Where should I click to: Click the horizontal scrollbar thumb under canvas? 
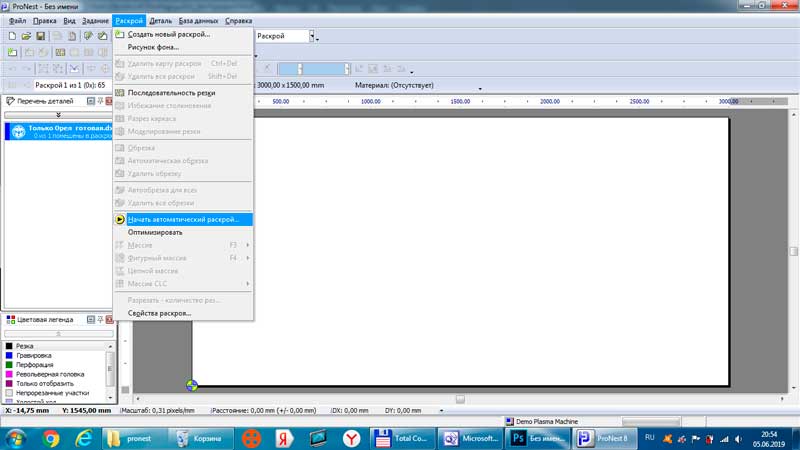pyautogui.click(x=460, y=399)
